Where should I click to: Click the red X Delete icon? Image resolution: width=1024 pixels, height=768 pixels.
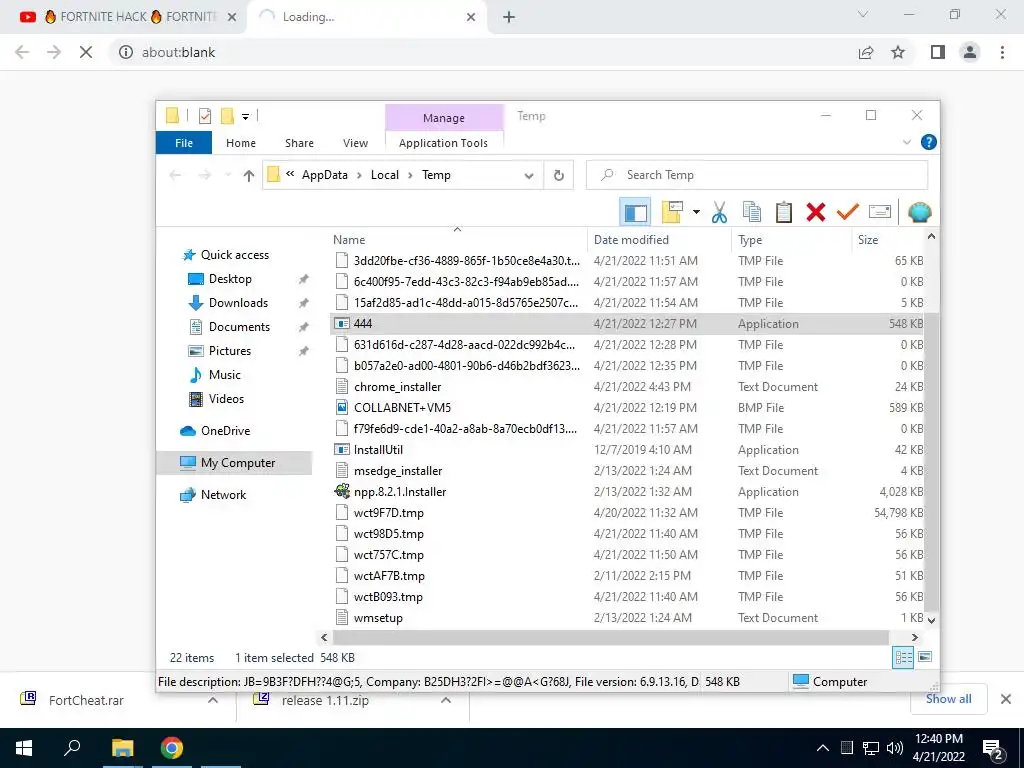815,212
